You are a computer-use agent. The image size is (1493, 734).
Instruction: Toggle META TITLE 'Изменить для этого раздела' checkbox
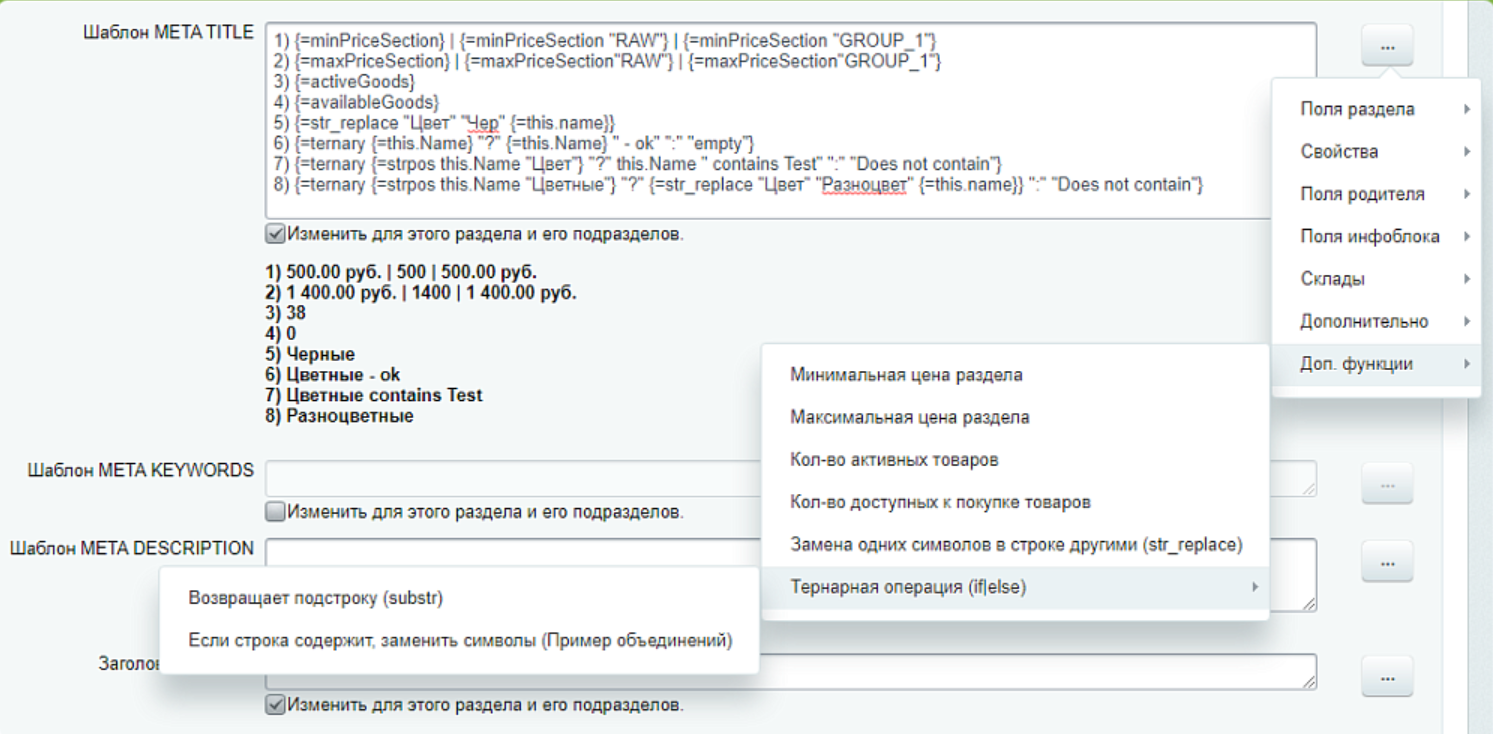(x=275, y=234)
